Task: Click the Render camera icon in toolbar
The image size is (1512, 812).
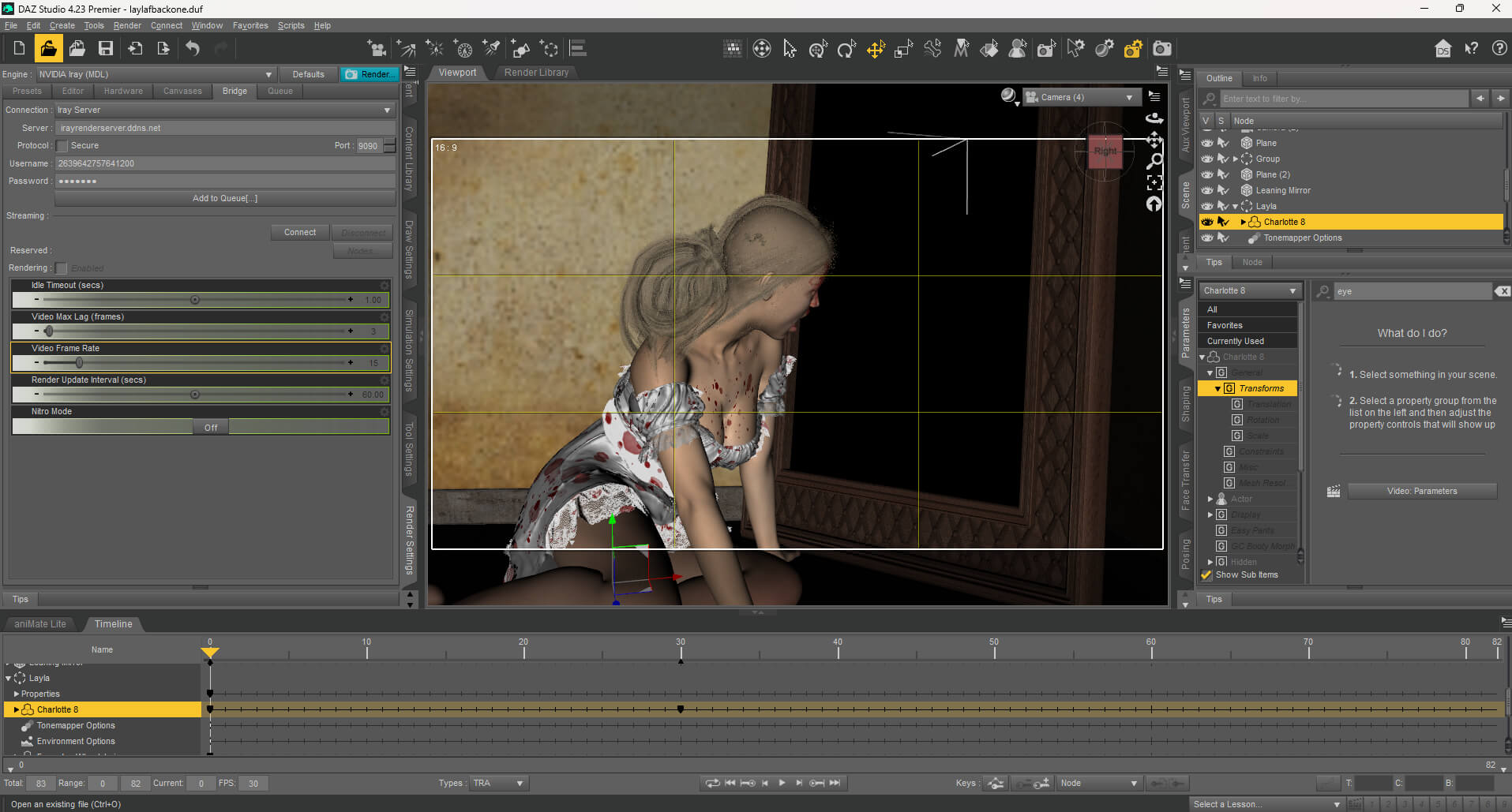Action: (x=1161, y=49)
